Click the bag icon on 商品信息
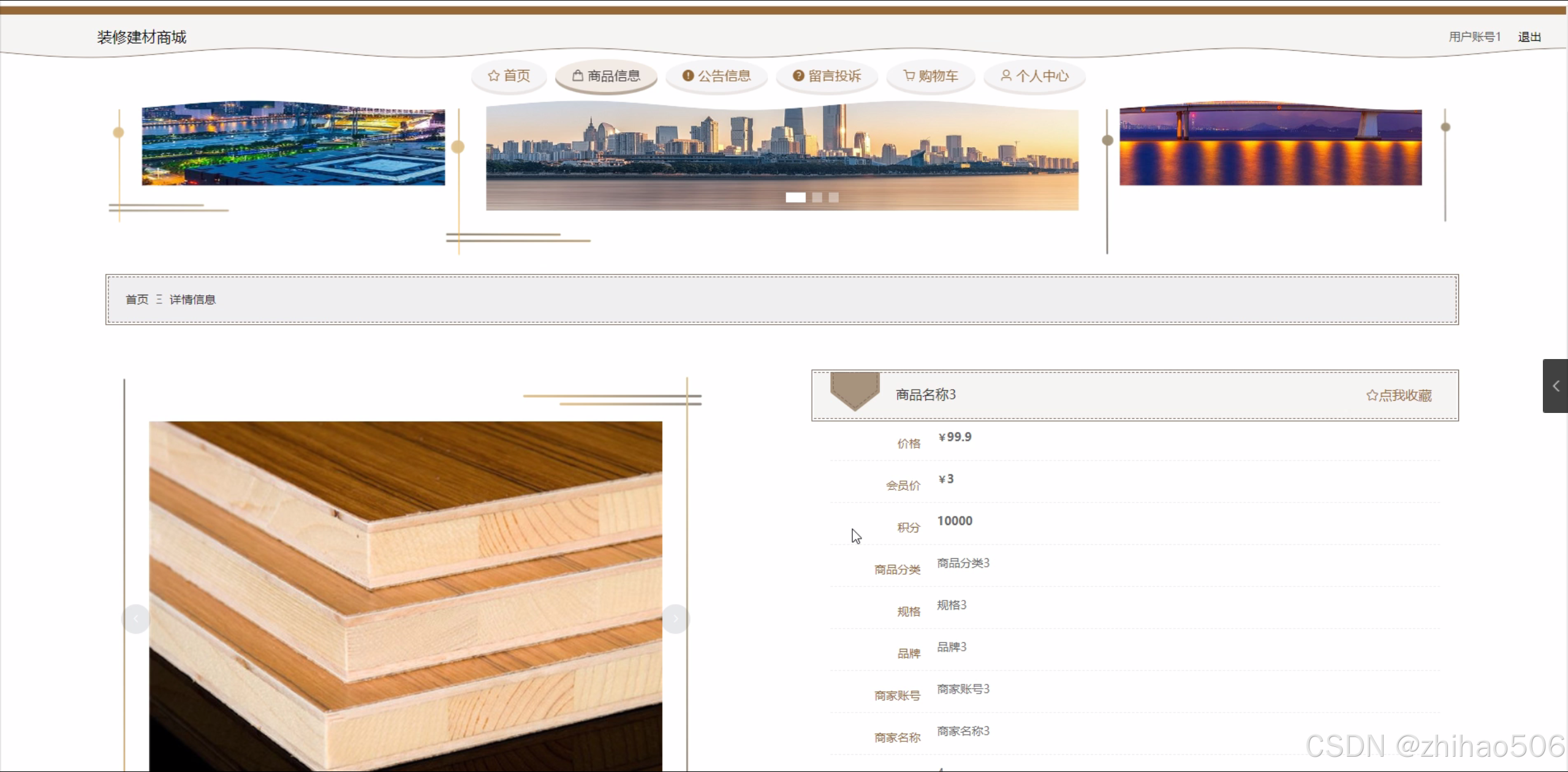The height and width of the screenshot is (772, 1568). coord(577,76)
